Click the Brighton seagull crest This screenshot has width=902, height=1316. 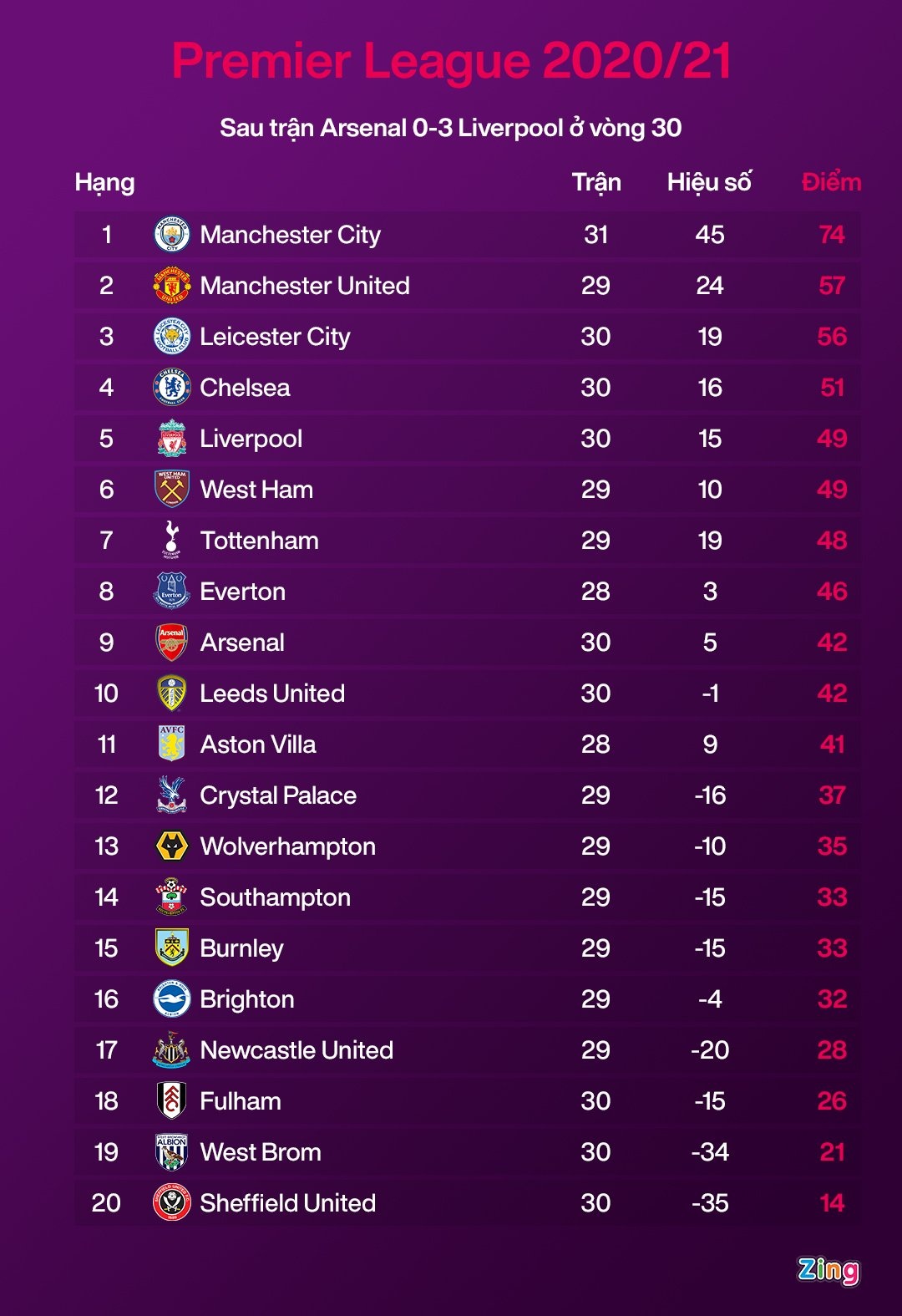point(172,999)
